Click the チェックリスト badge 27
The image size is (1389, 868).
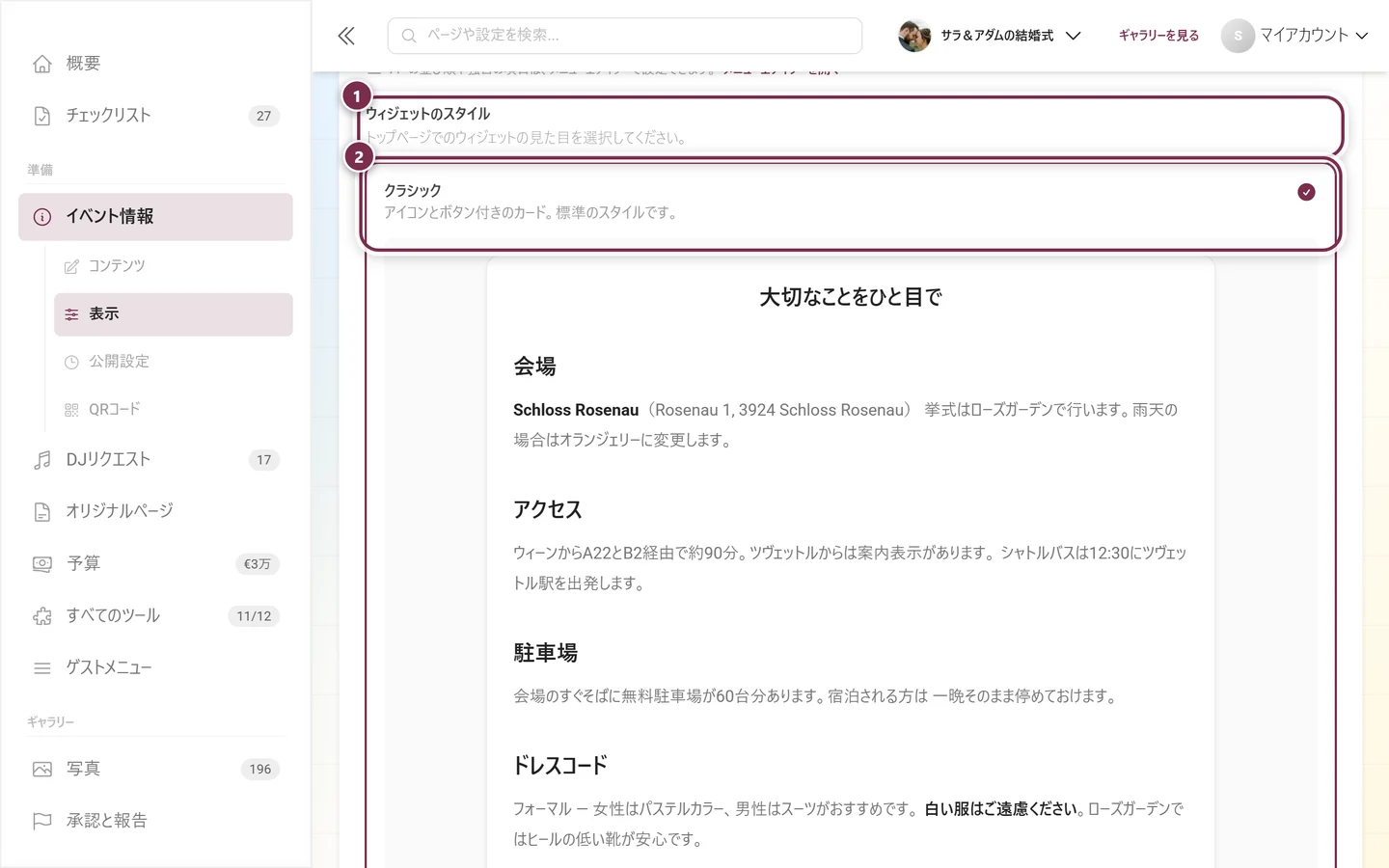tap(263, 116)
